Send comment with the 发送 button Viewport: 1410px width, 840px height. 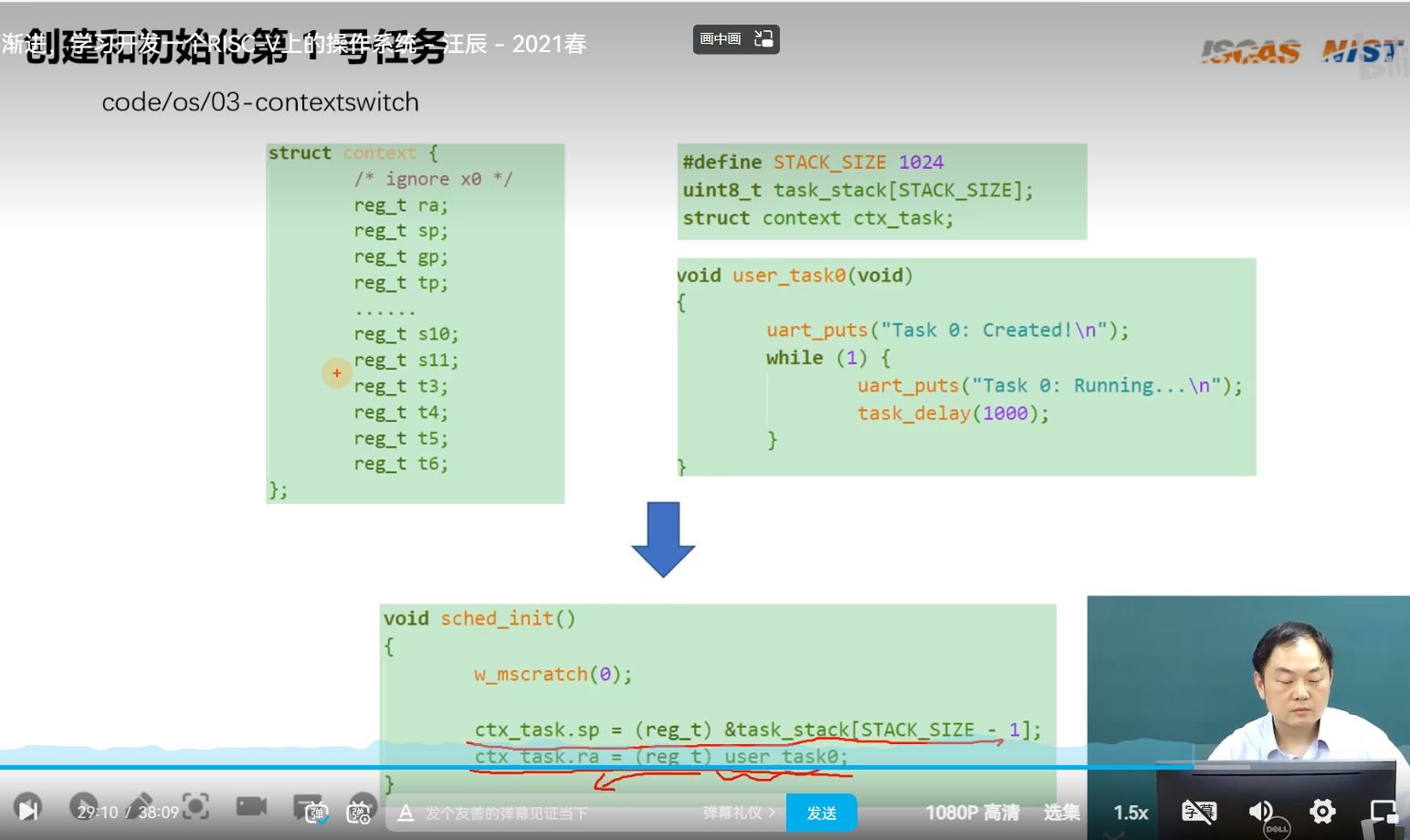[822, 813]
